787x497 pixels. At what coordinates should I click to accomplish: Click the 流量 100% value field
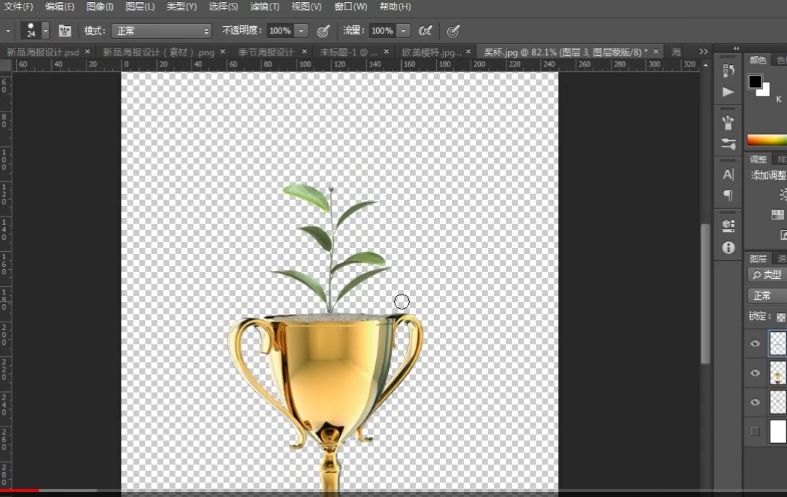pos(382,31)
